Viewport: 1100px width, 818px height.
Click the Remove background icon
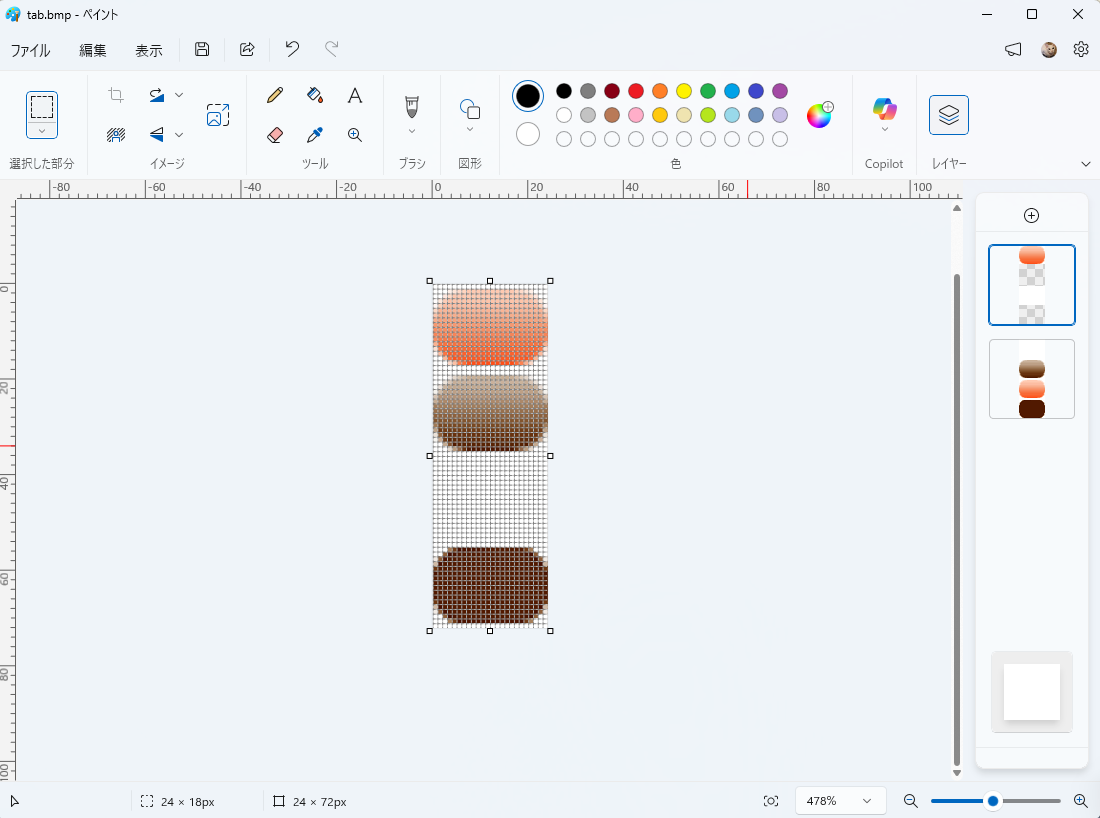(x=116, y=135)
